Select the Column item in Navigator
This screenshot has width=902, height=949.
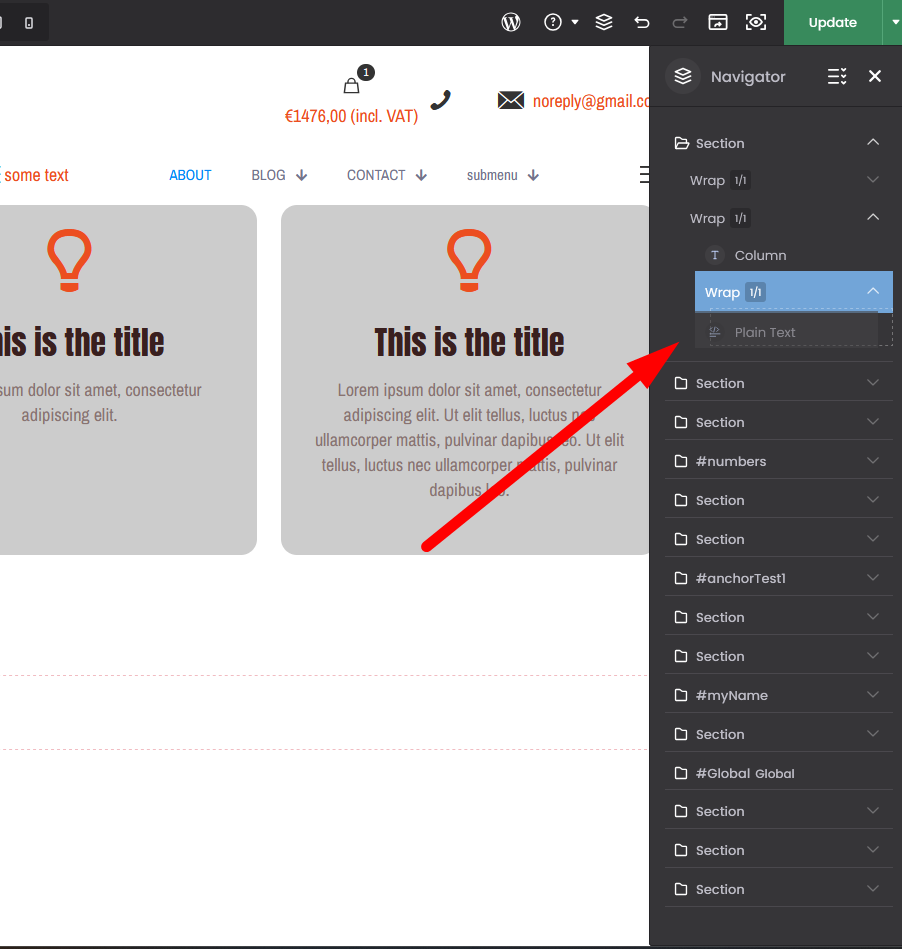[x=760, y=255]
